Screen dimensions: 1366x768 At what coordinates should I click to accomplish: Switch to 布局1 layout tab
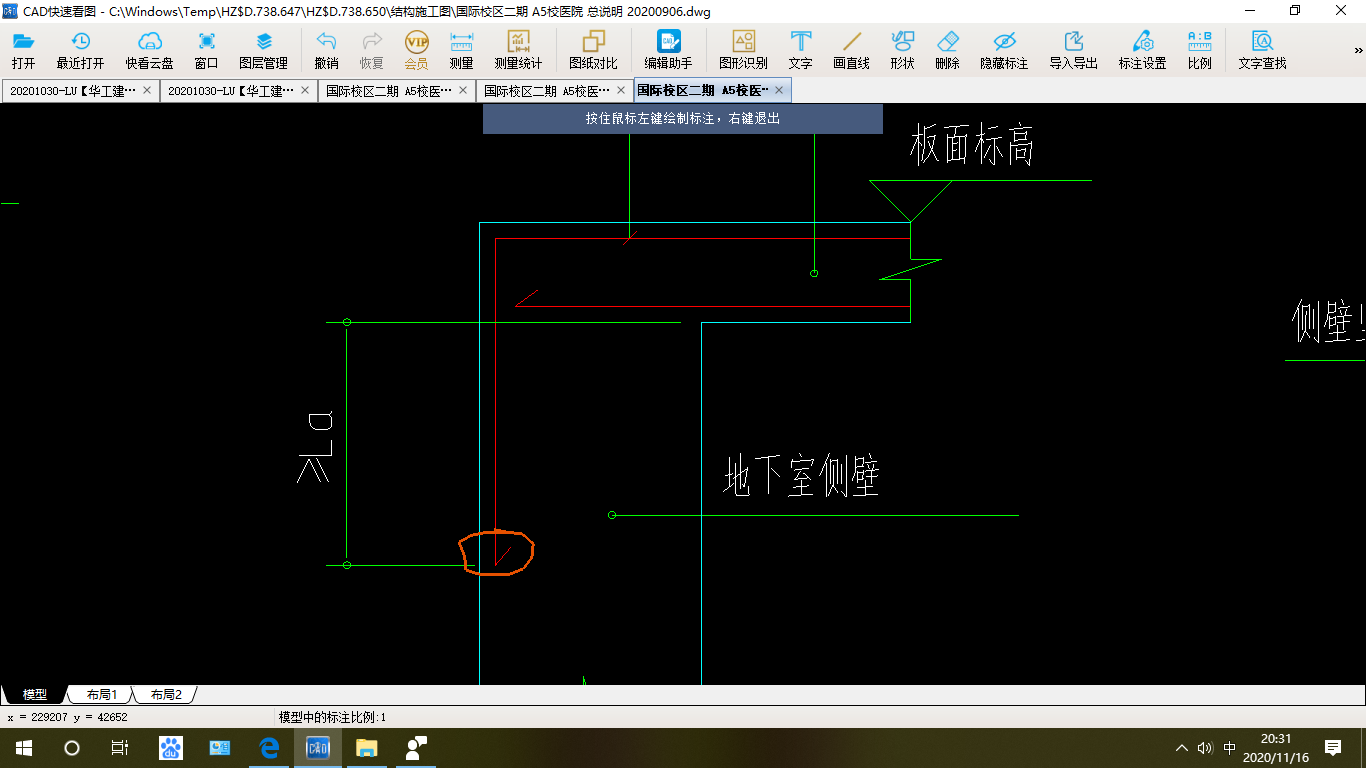101,694
